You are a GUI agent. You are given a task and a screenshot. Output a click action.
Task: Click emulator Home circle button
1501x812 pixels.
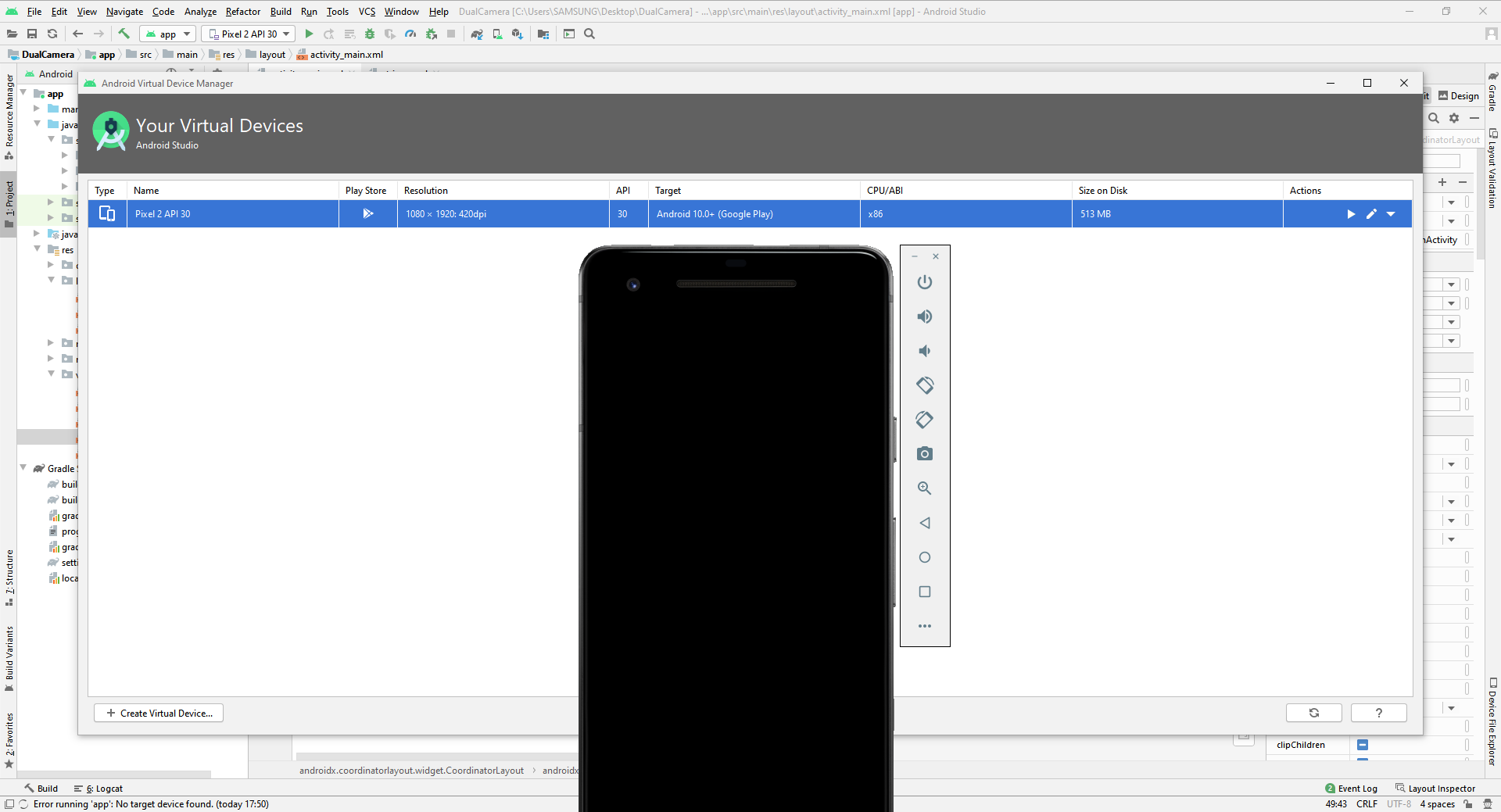click(925, 557)
